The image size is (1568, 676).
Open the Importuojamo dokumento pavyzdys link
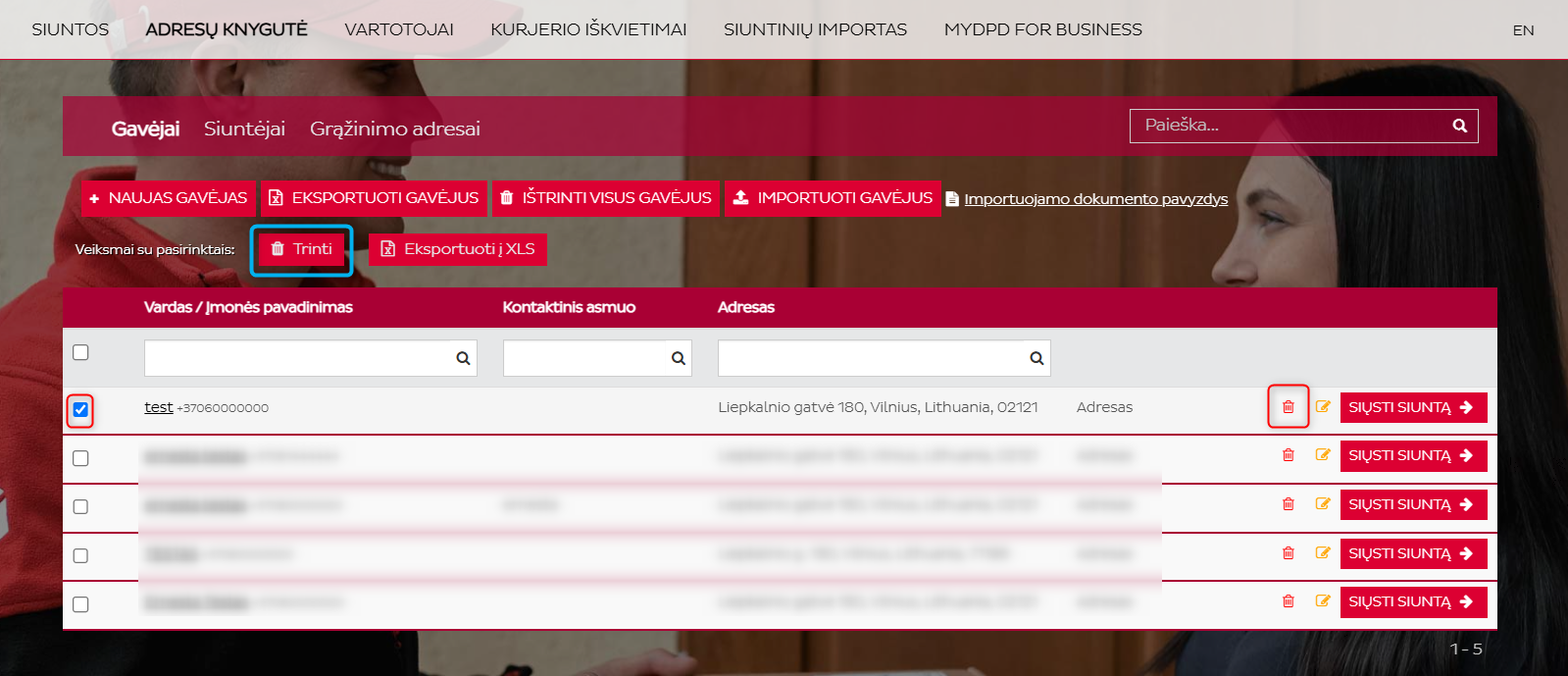tap(1095, 199)
